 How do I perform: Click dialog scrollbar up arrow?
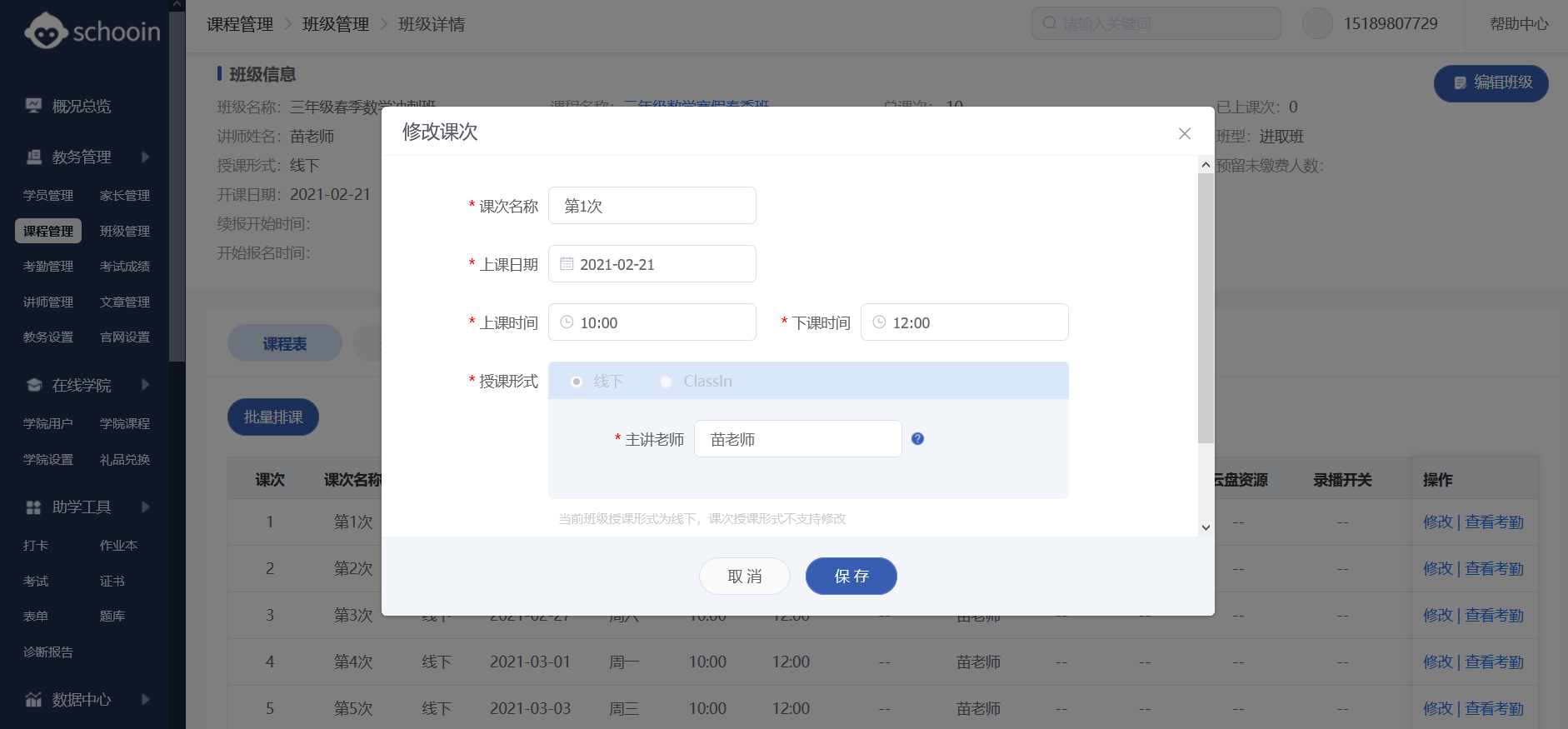(x=1206, y=165)
